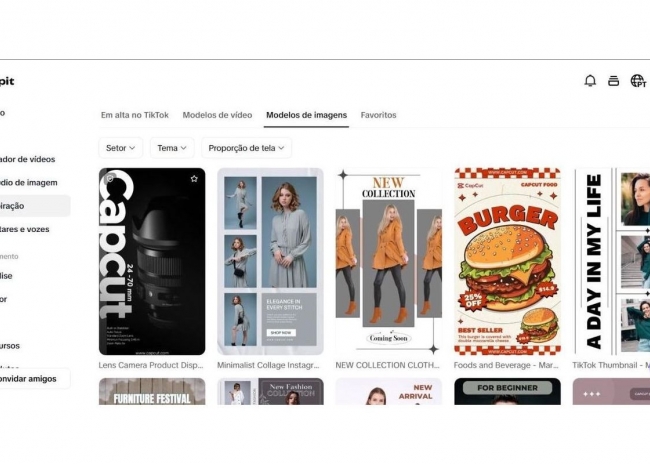This screenshot has width=650, height=464.
Task: Favorite the Lens Camera template star icon
Action: pyautogui.click(x=194, y=179)
